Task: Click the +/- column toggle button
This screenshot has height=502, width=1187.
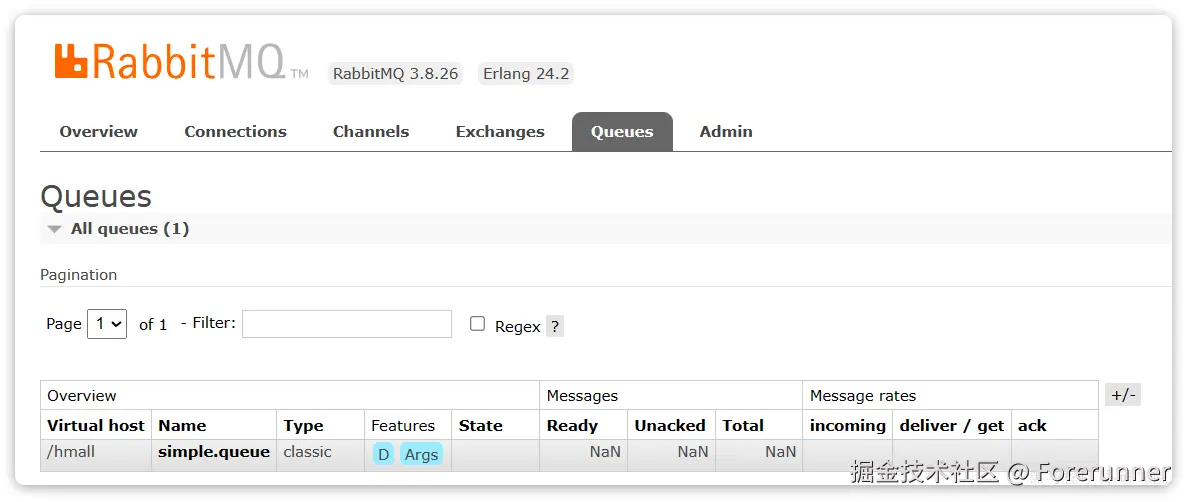Action: click(x=1123, y=395)
